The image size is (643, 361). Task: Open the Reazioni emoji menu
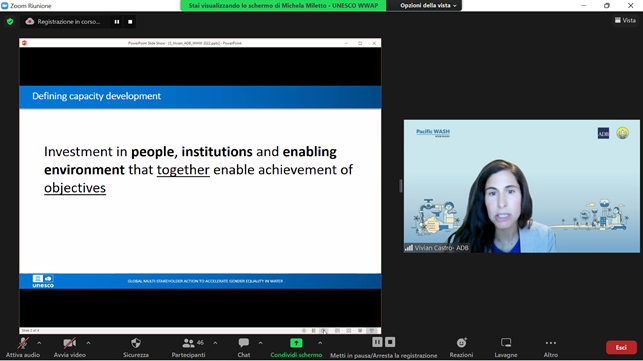(461, 347)
